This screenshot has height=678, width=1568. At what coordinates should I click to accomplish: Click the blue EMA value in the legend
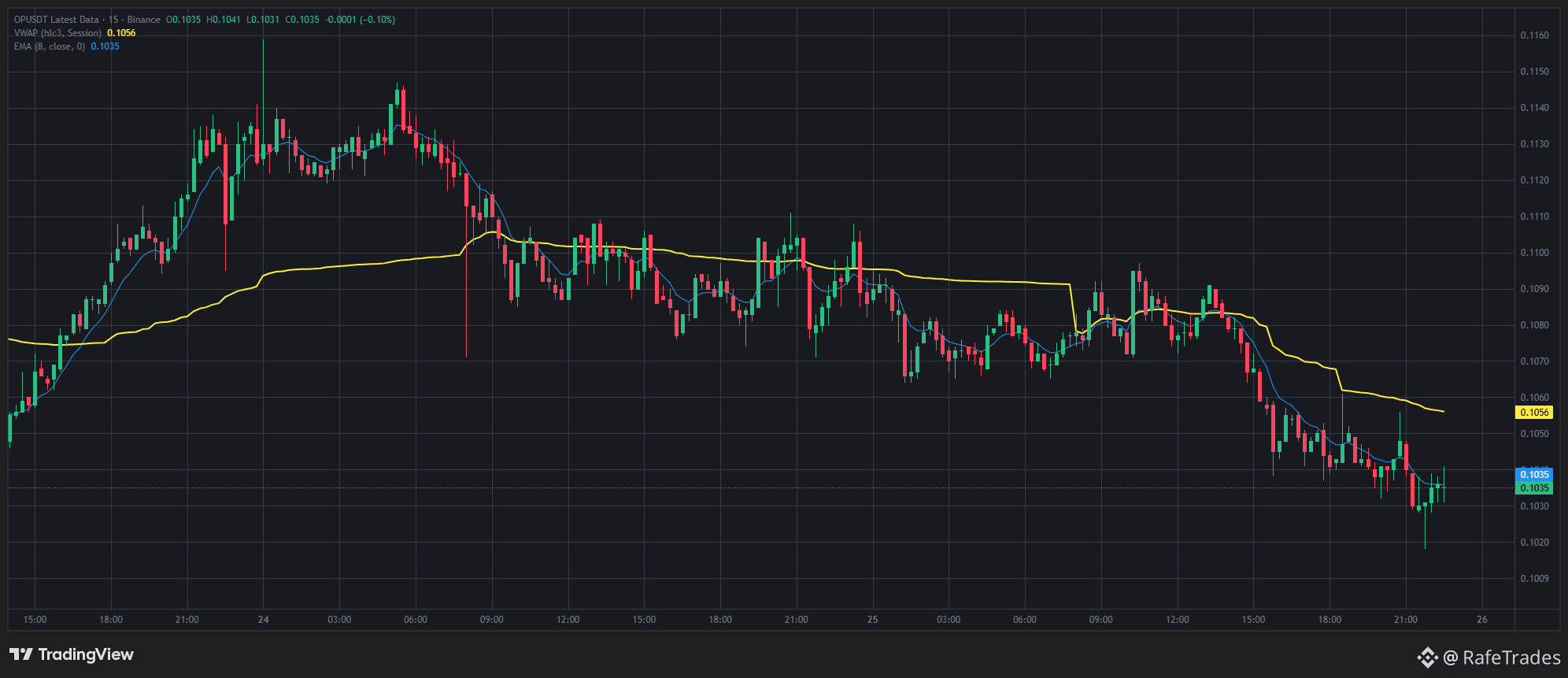[x=105, y=46]
